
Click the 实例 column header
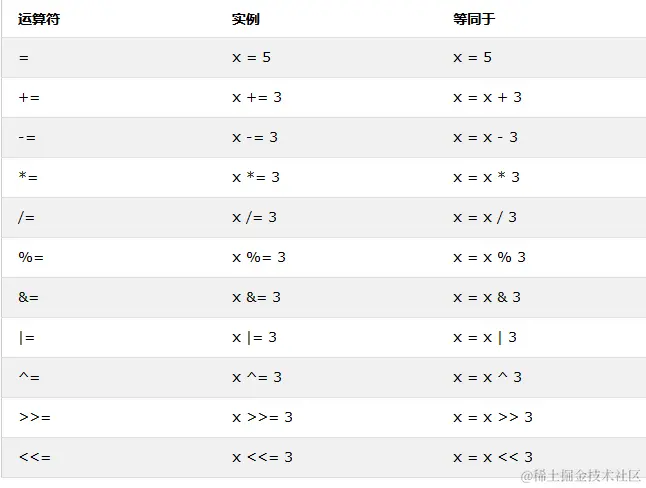(246, 19)
